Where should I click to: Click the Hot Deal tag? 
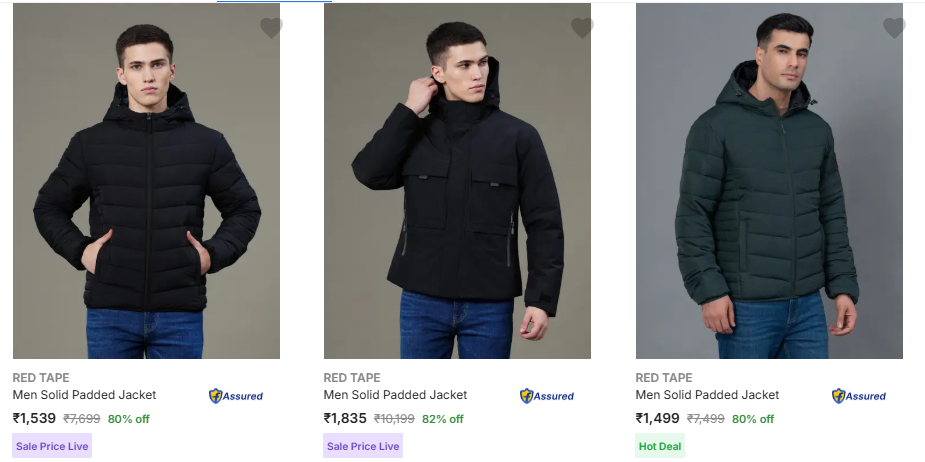660,446
